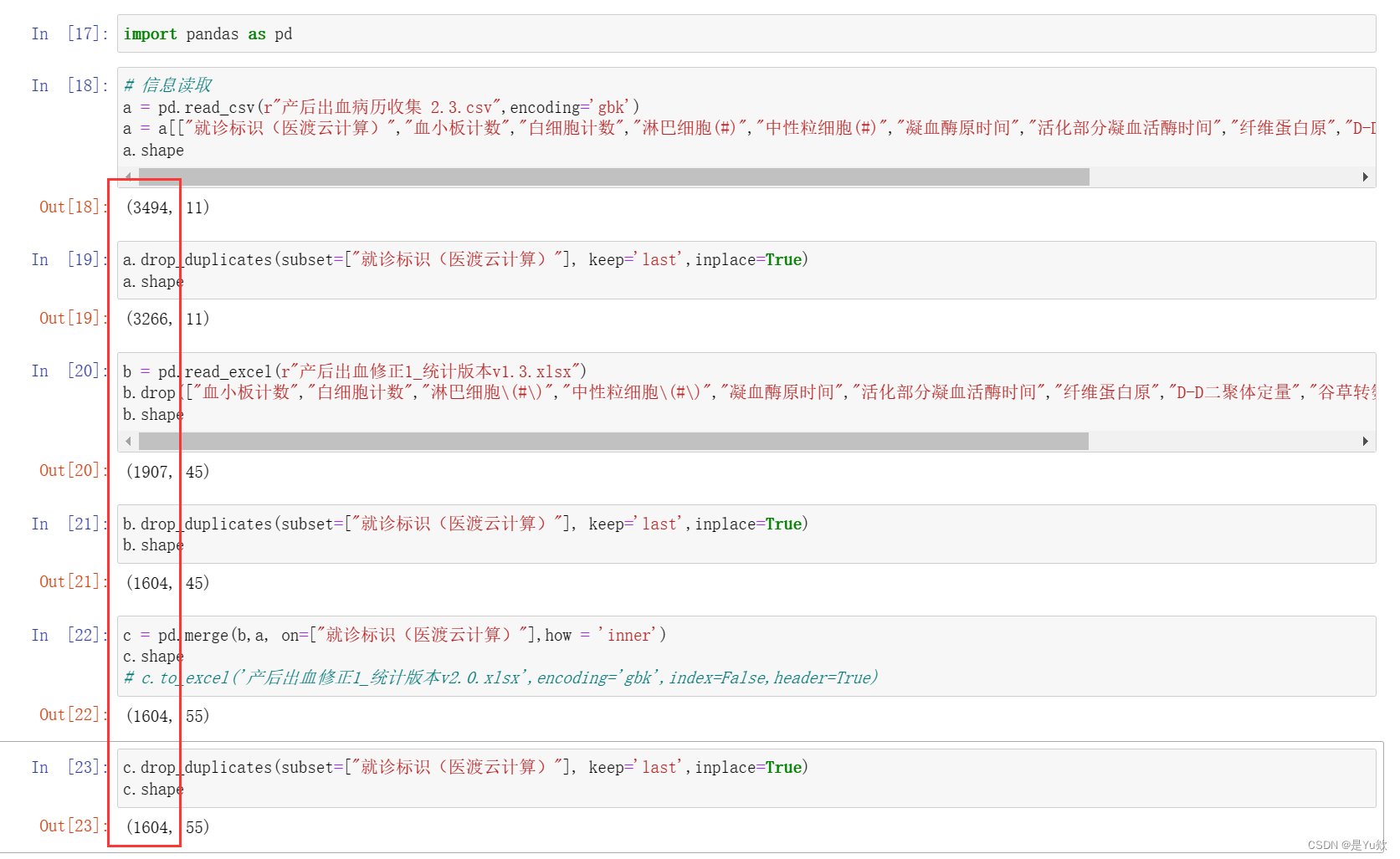Viewport: 1400px width, 859px height.
Task: Click the Out[18] prompt label
Action: (x=73, y=207)
